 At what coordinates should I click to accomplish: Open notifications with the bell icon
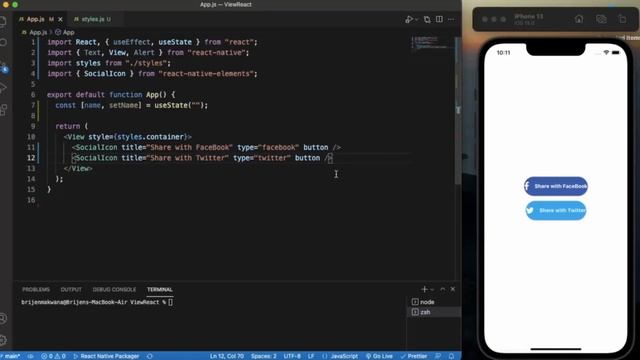tap(451, 356)
